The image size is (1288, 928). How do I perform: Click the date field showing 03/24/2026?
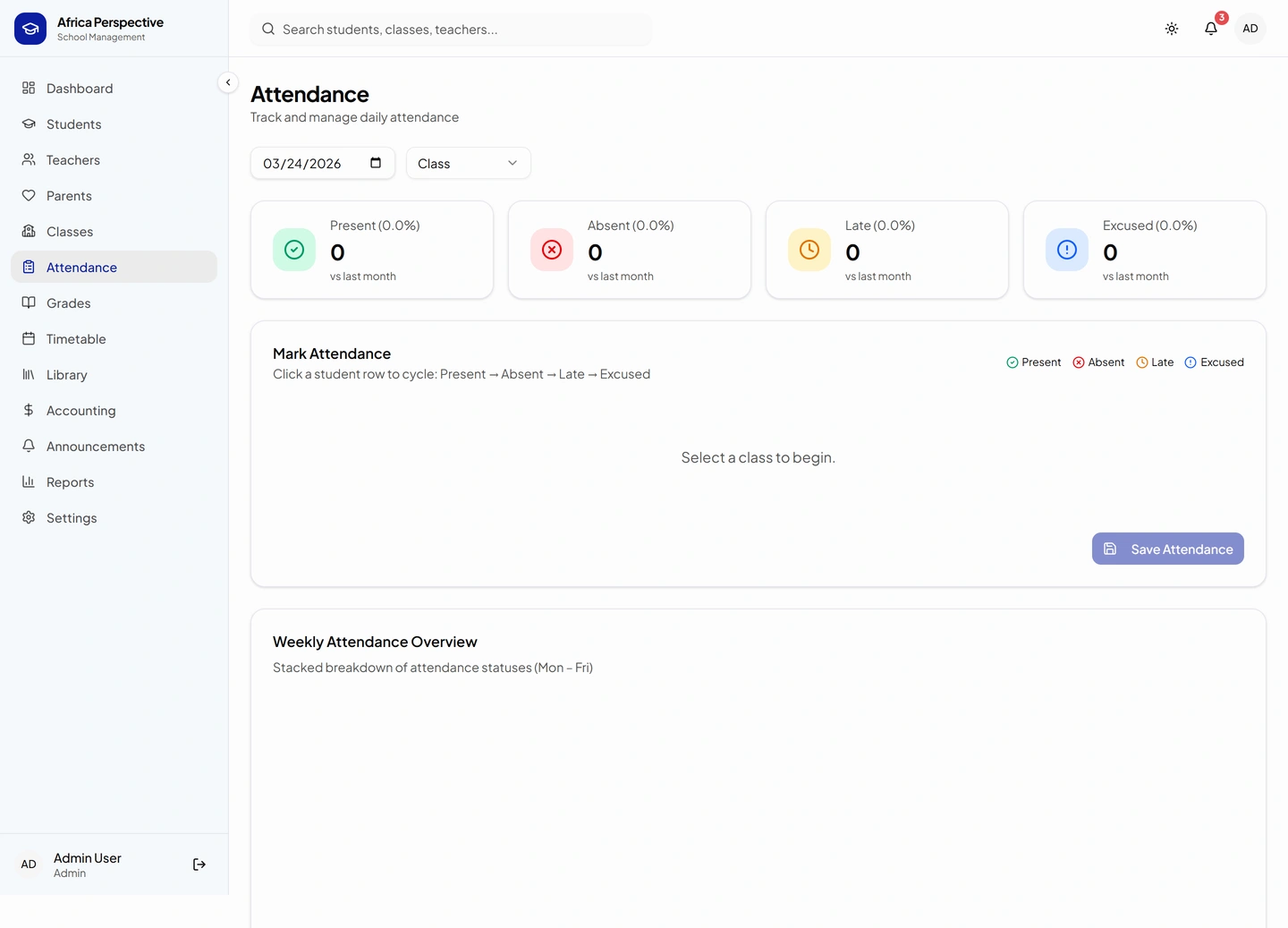coord(323,163)
